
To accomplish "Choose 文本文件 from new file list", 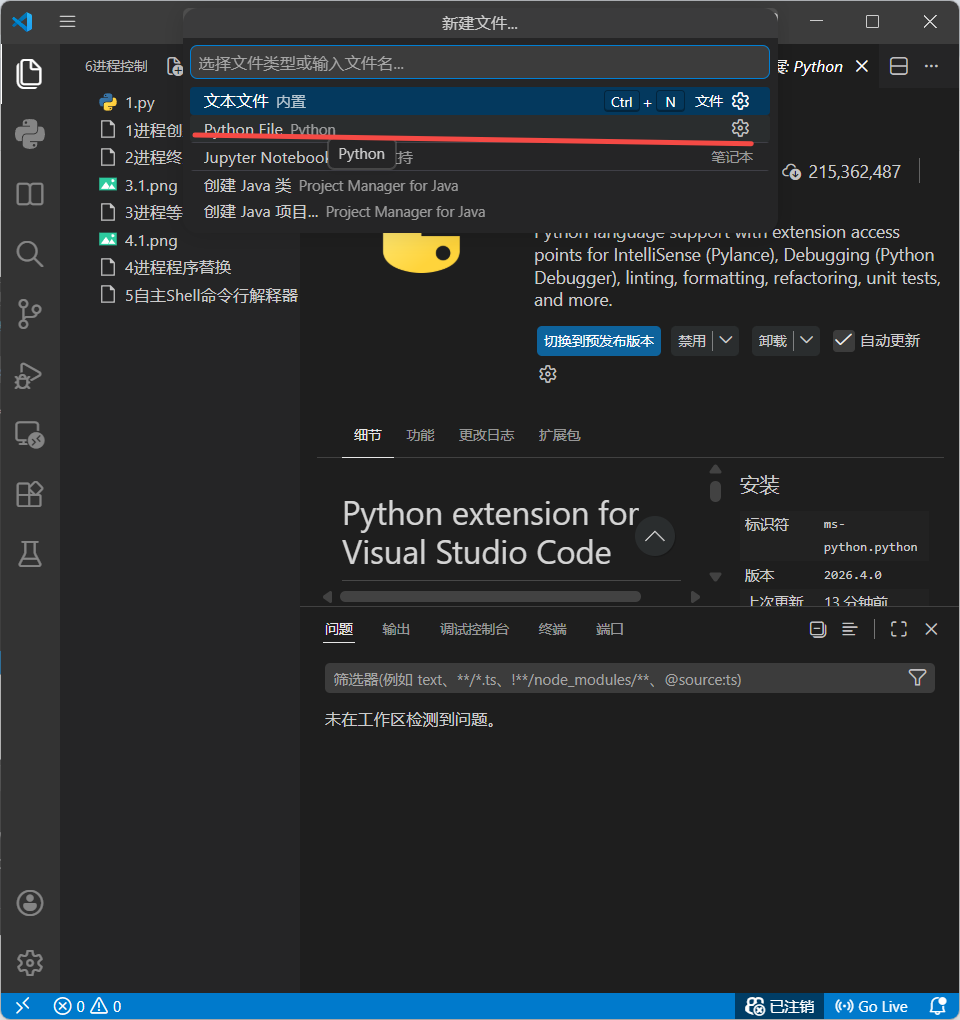I will [x=480, y=101].
